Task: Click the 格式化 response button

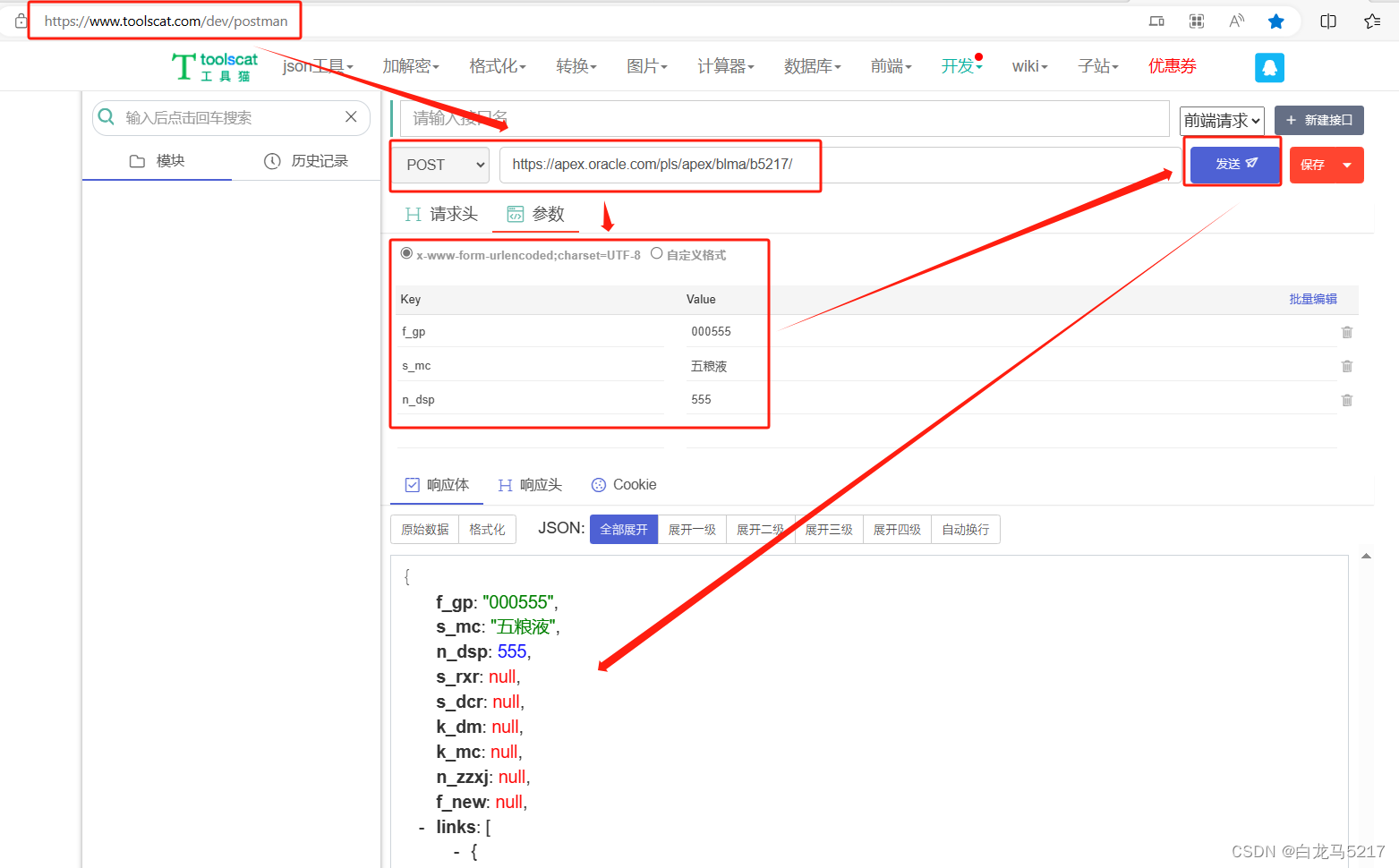Action: pos(487,530)
